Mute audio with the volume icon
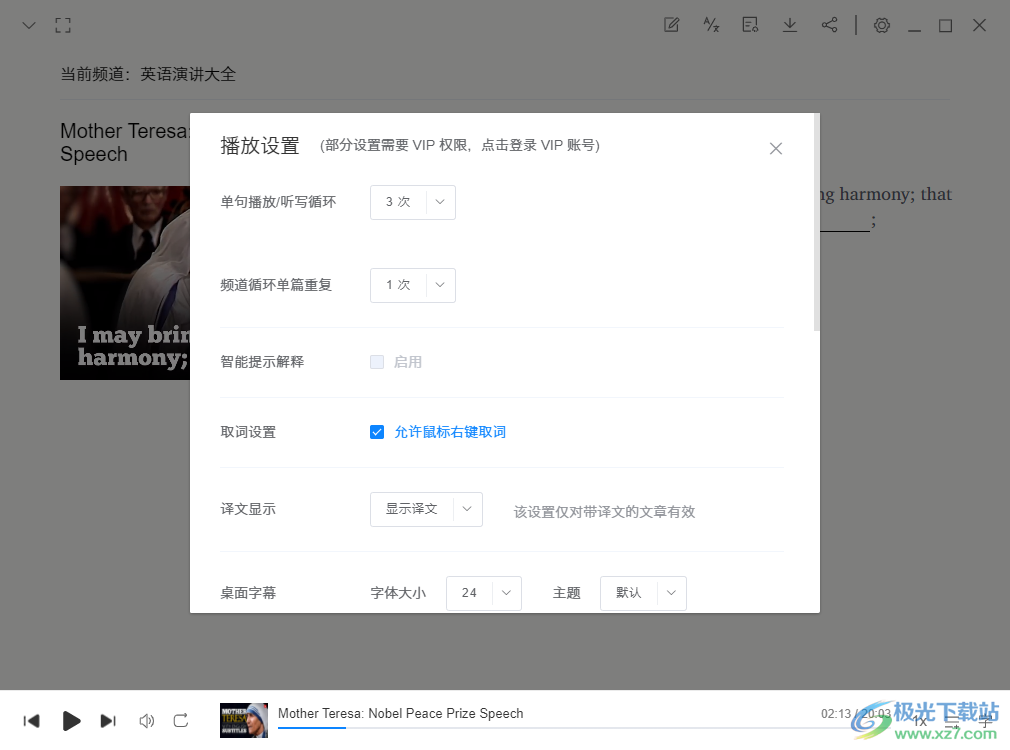This screenshot has width=1010, height=750. pyautogui.click(x=146, y=720)
